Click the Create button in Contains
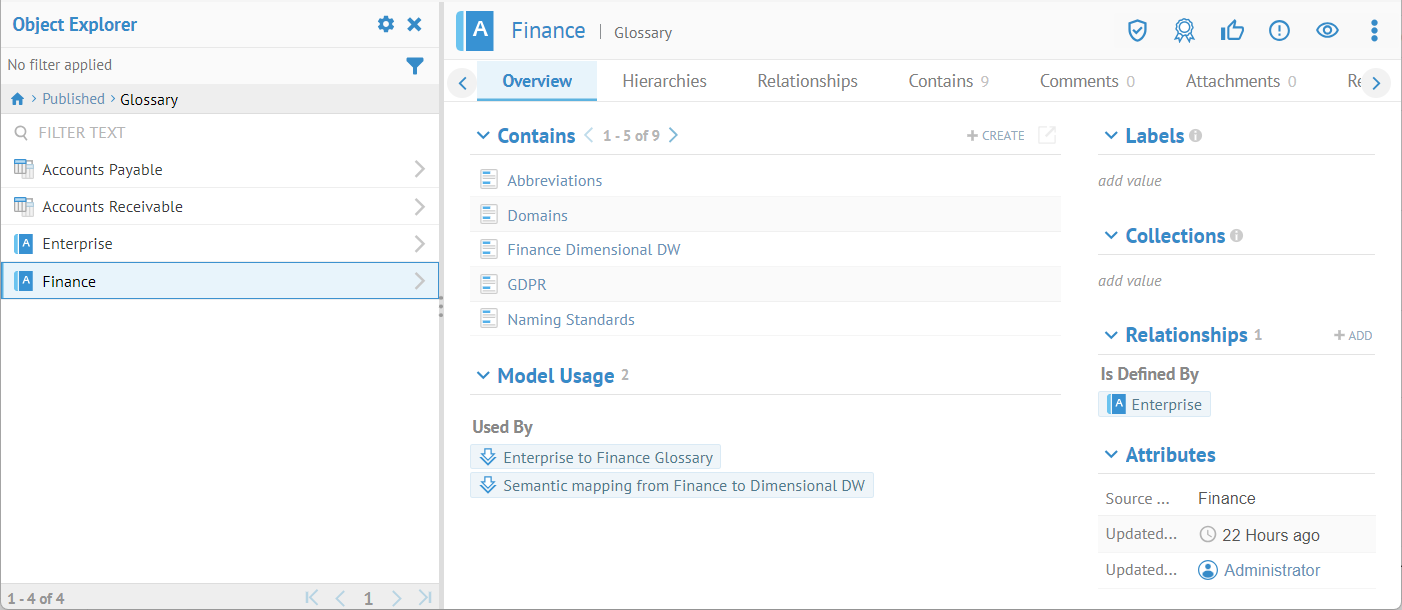Viewport: 1402px width, 610px height. (x=995, y=136)
